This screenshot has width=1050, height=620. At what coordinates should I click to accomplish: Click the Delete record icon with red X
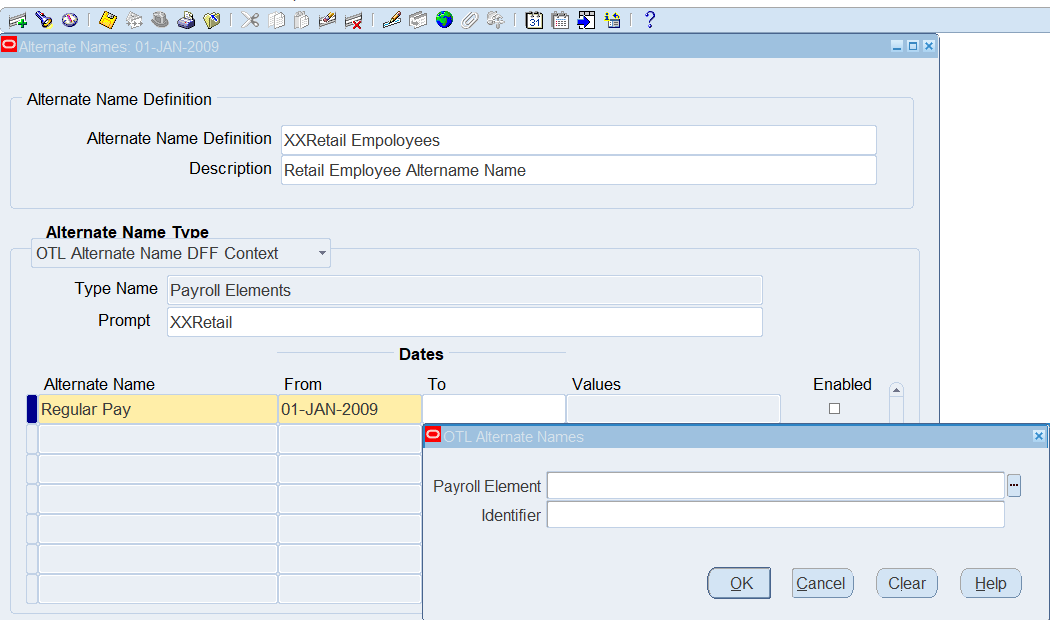click(x=353, y=20)
